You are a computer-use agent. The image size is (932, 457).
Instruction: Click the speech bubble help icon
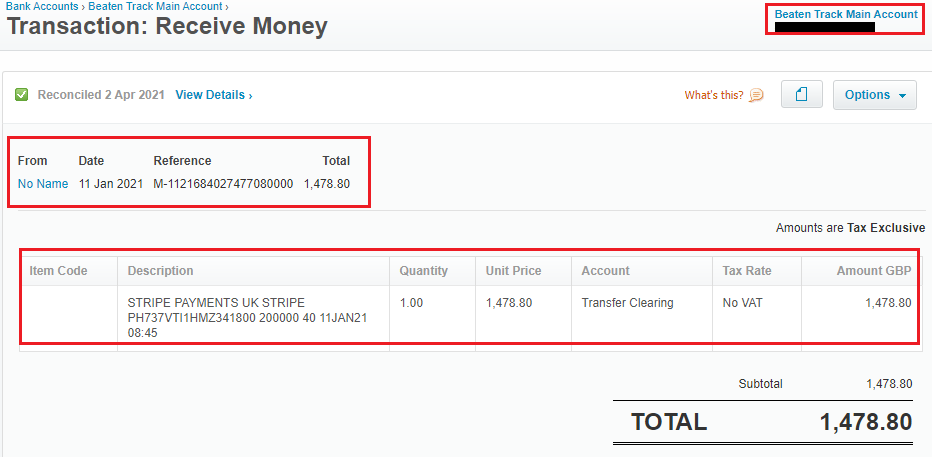pos(756,95)
